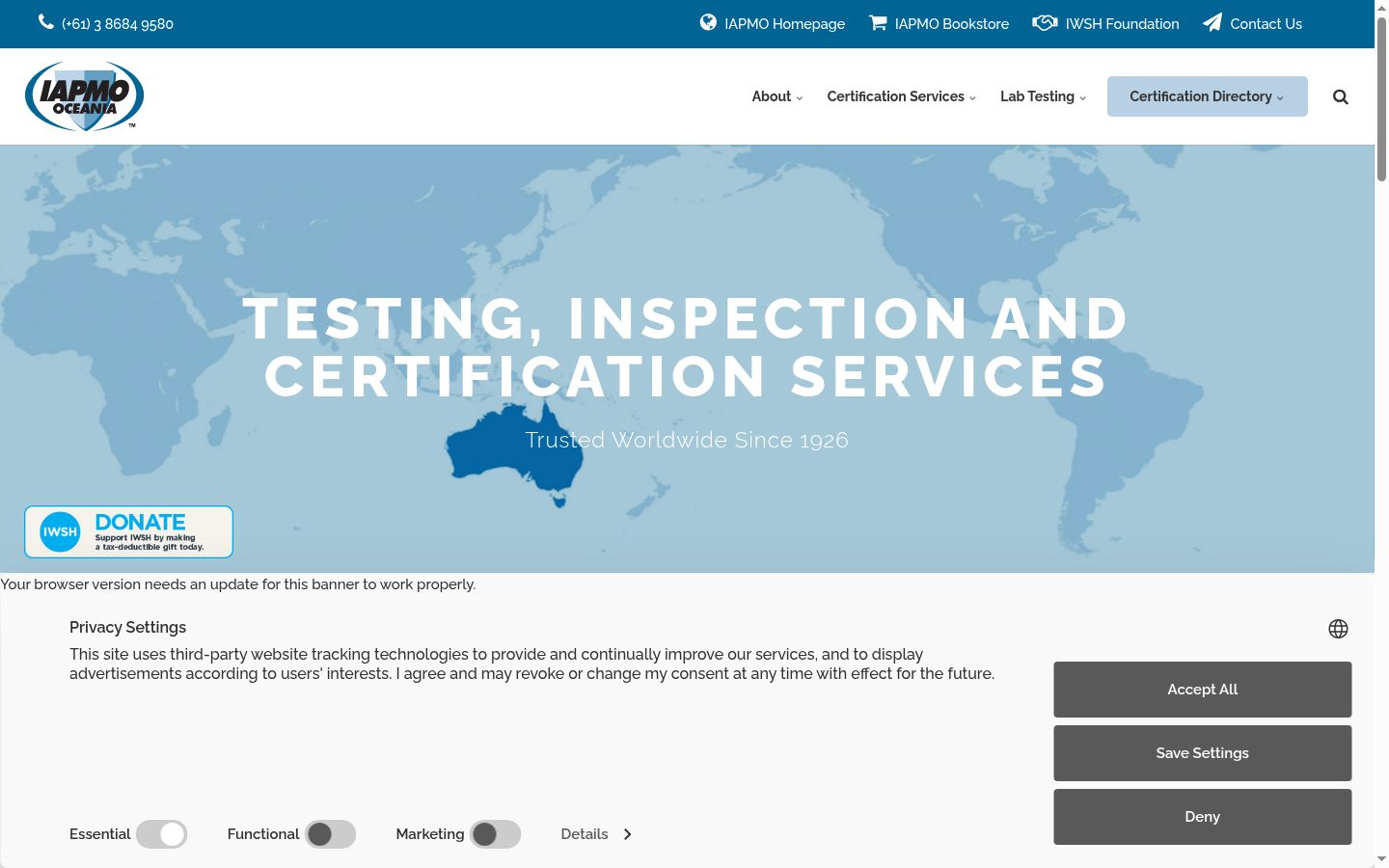
Task: Enable the Marketing cookies switch
Action: [x=496, y=834]
